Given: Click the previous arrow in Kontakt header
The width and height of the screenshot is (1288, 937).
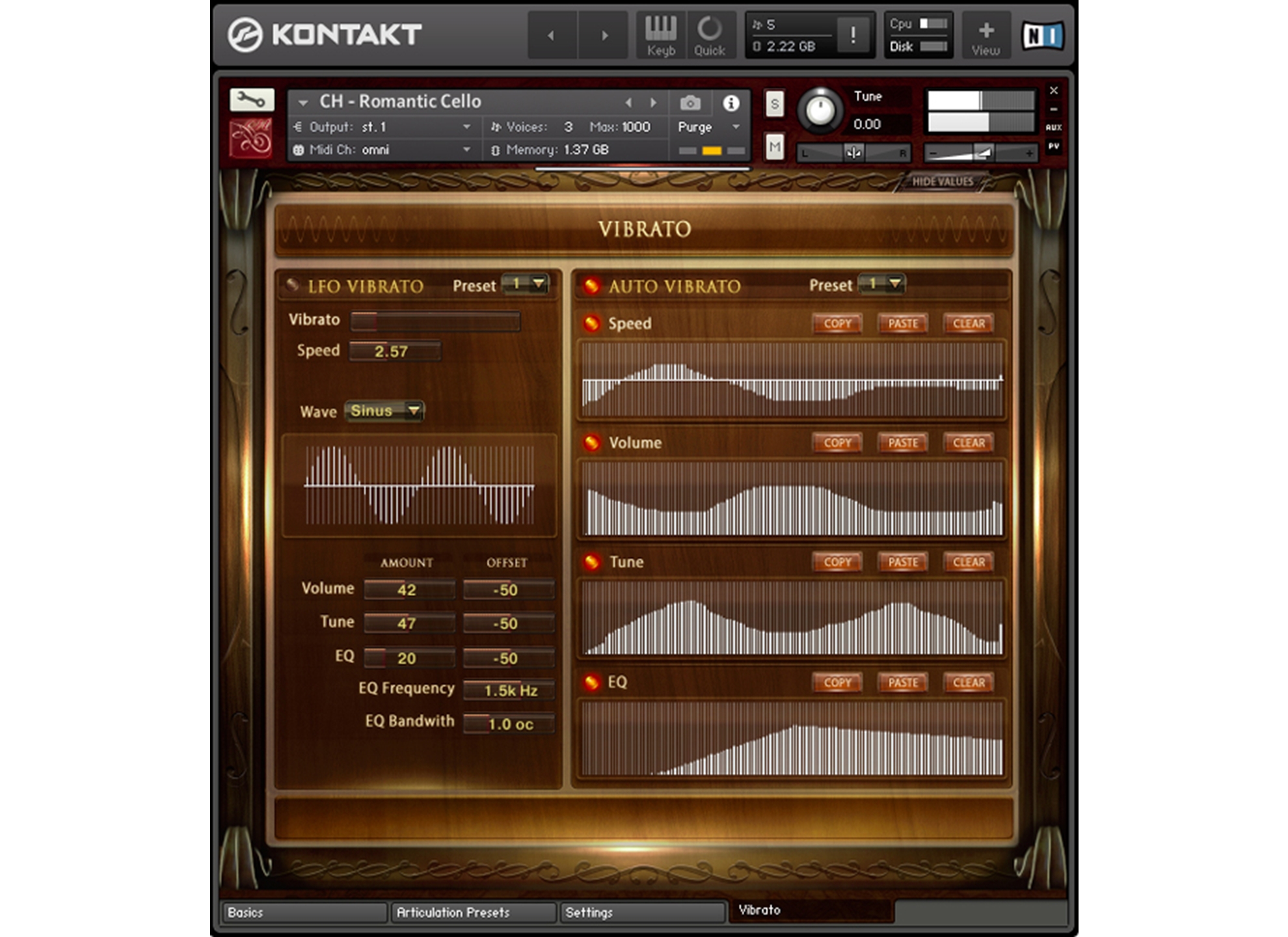Looking at the screenshot, I should tap(551, 35).
